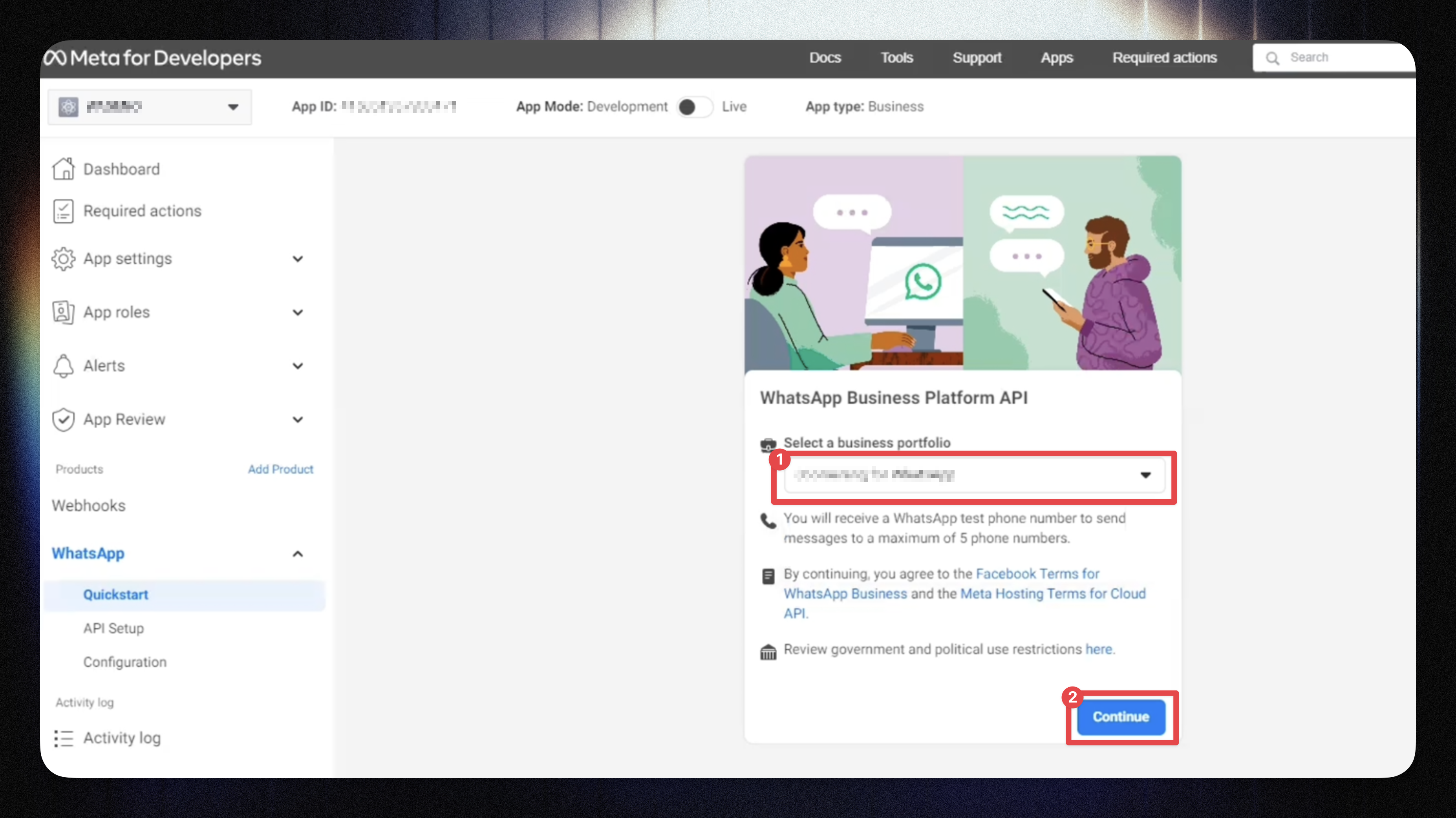
Task: Click the App settings gear icon
Action: (x=63, y=259)
